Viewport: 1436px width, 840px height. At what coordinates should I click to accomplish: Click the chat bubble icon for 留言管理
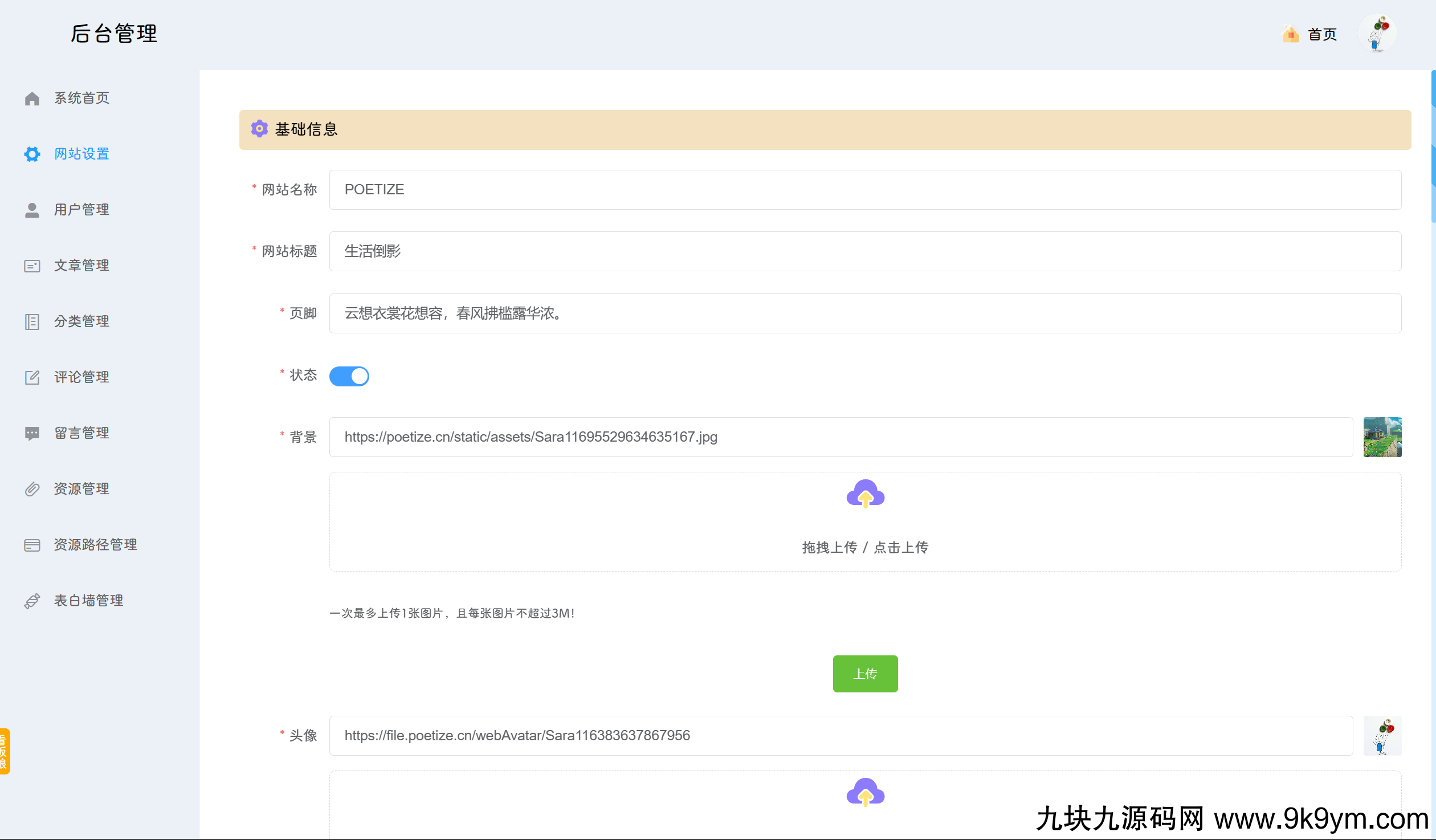click(x=32, y=433)
